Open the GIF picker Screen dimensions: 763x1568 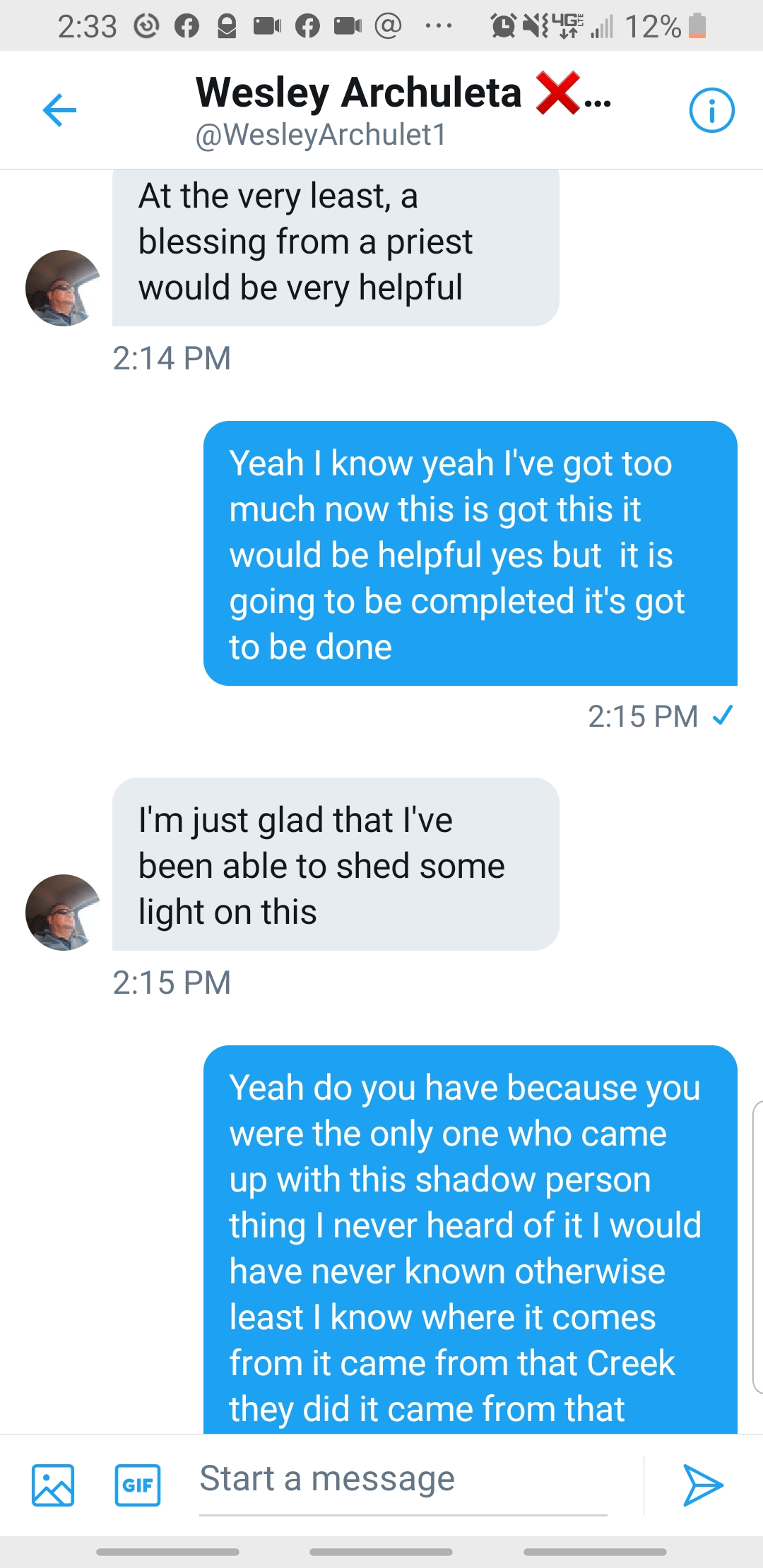click(x=138, y=1485)
